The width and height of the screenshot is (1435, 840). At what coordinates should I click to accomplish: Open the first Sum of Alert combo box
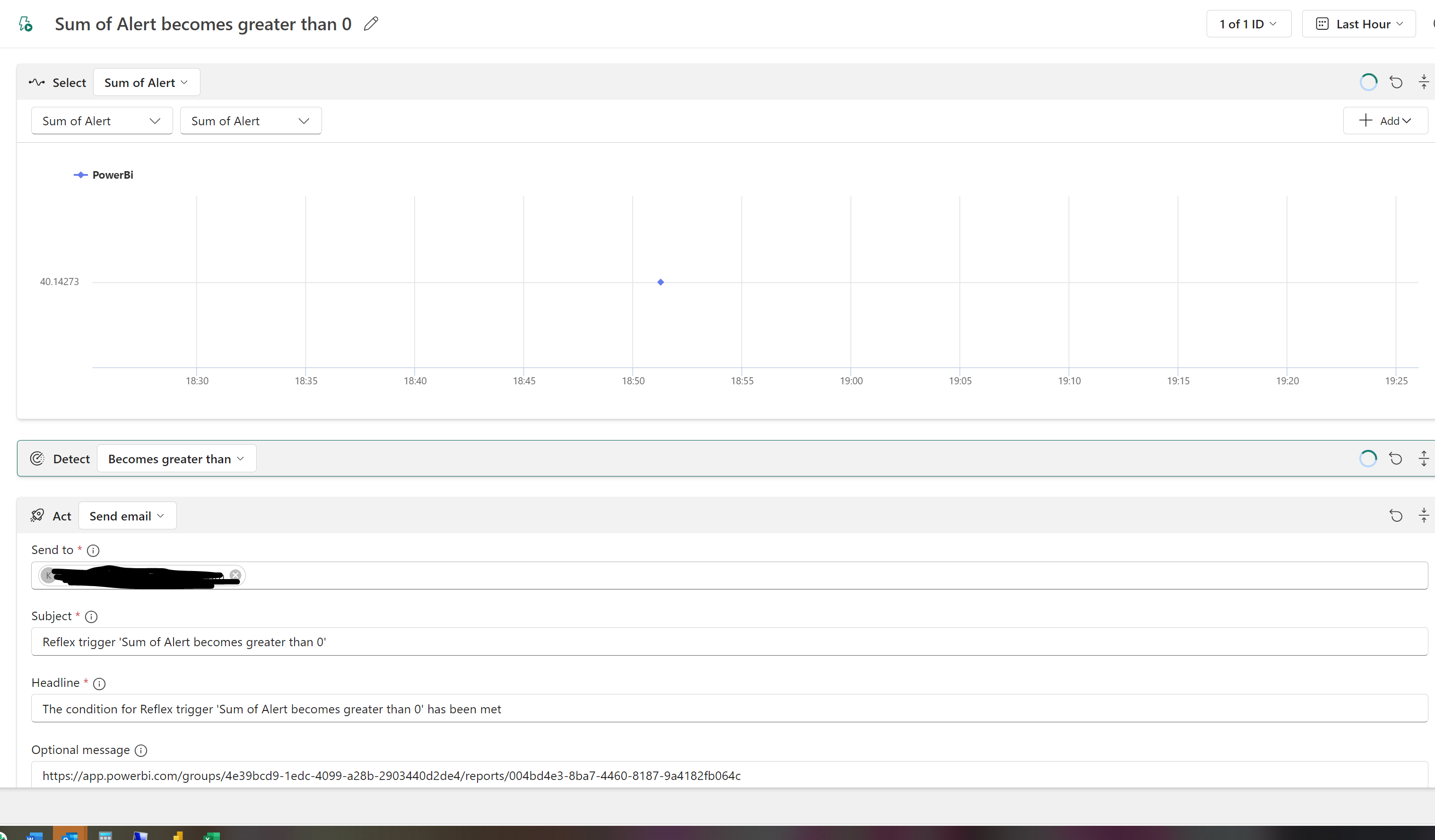102,121
